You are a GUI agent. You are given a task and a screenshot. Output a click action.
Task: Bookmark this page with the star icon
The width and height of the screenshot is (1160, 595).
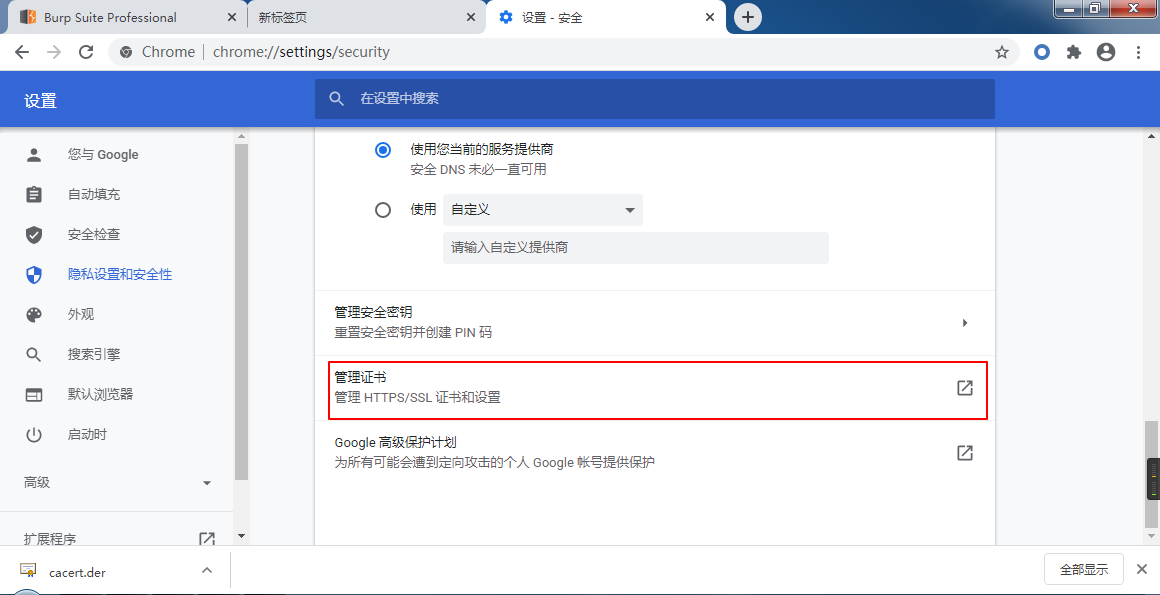(1002, 52)
